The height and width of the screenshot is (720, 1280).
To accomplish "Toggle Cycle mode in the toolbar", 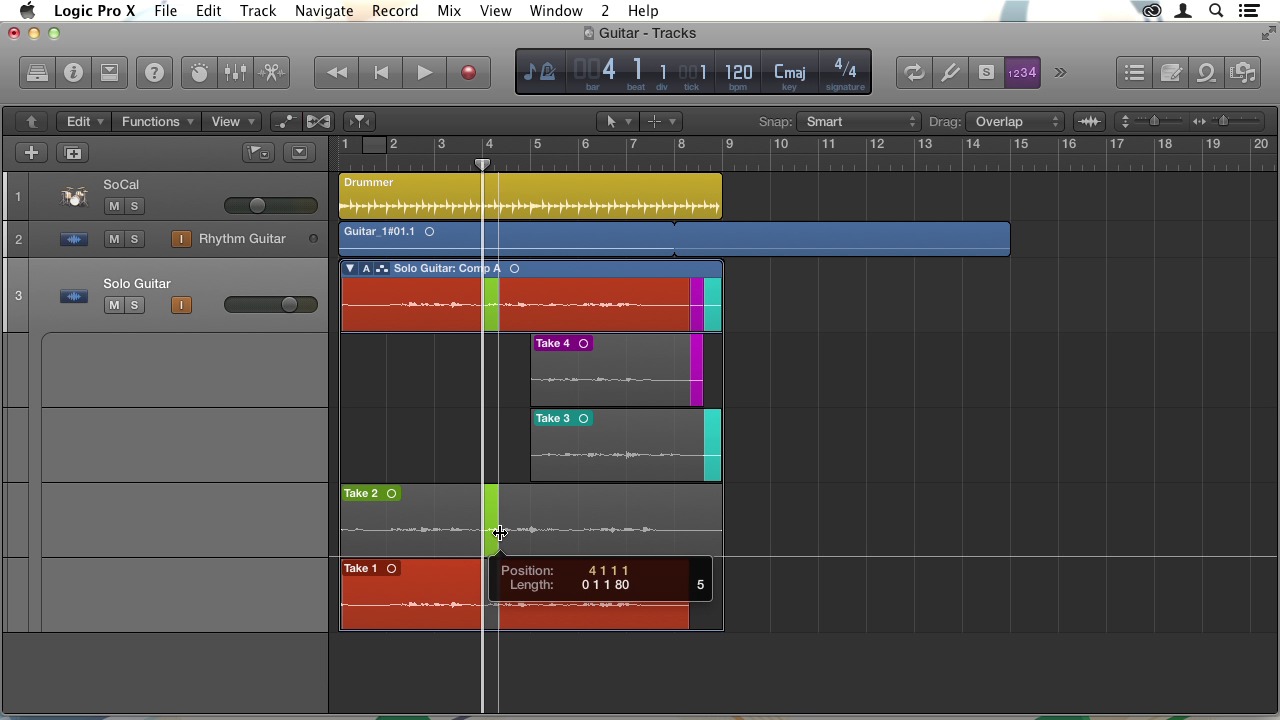I will [913, 73].
